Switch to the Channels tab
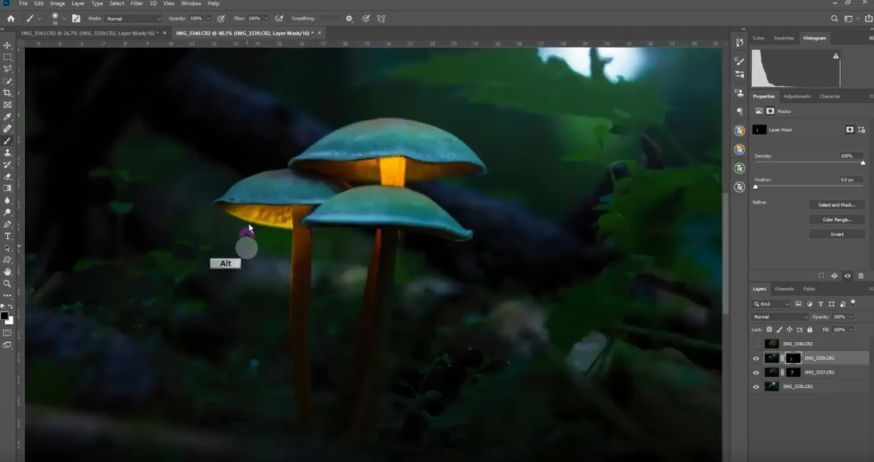874x462 pixels. (x=784, y=289)
